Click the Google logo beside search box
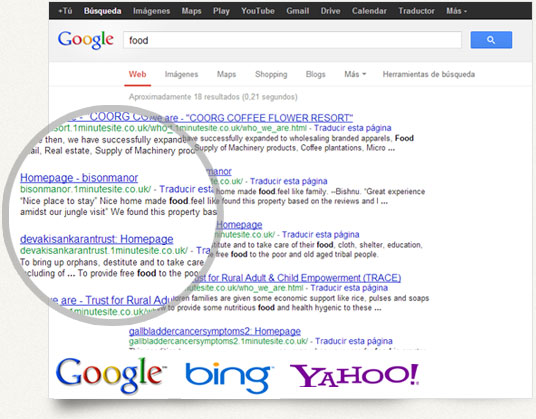Viewport: 536px width, 419px height. [85, 40]
